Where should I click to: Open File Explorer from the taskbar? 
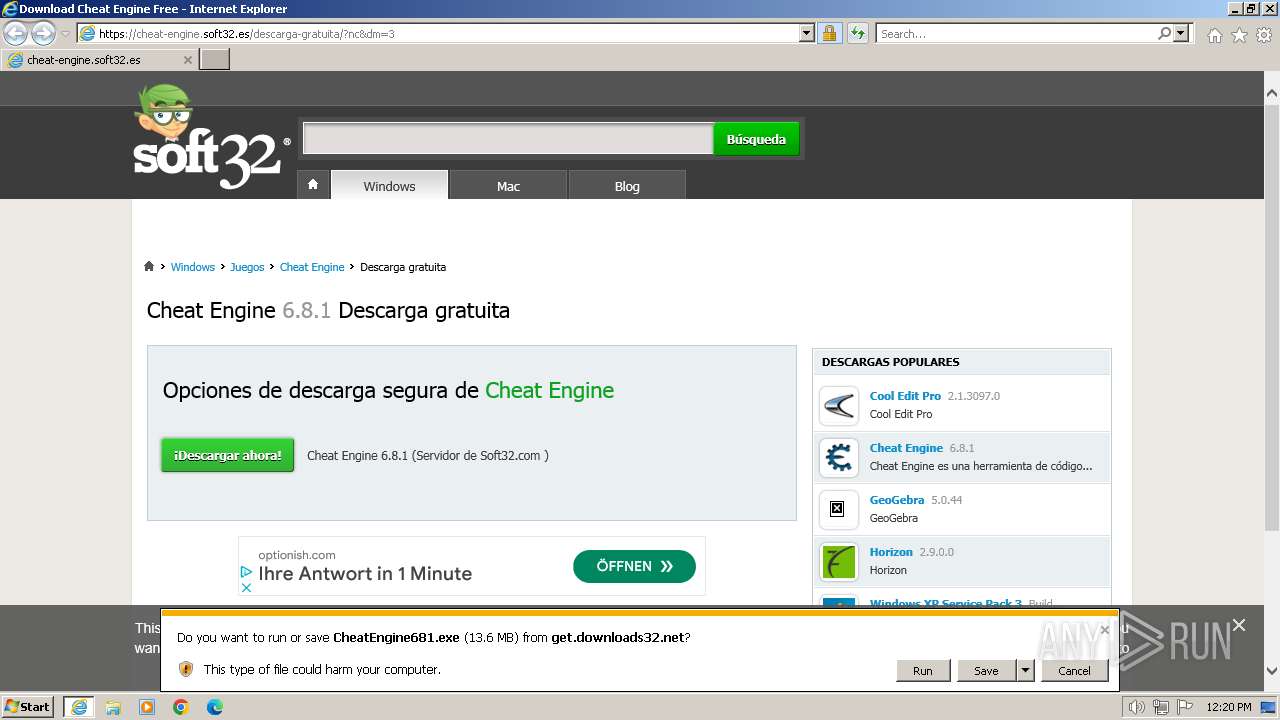[x=113, y=707]
